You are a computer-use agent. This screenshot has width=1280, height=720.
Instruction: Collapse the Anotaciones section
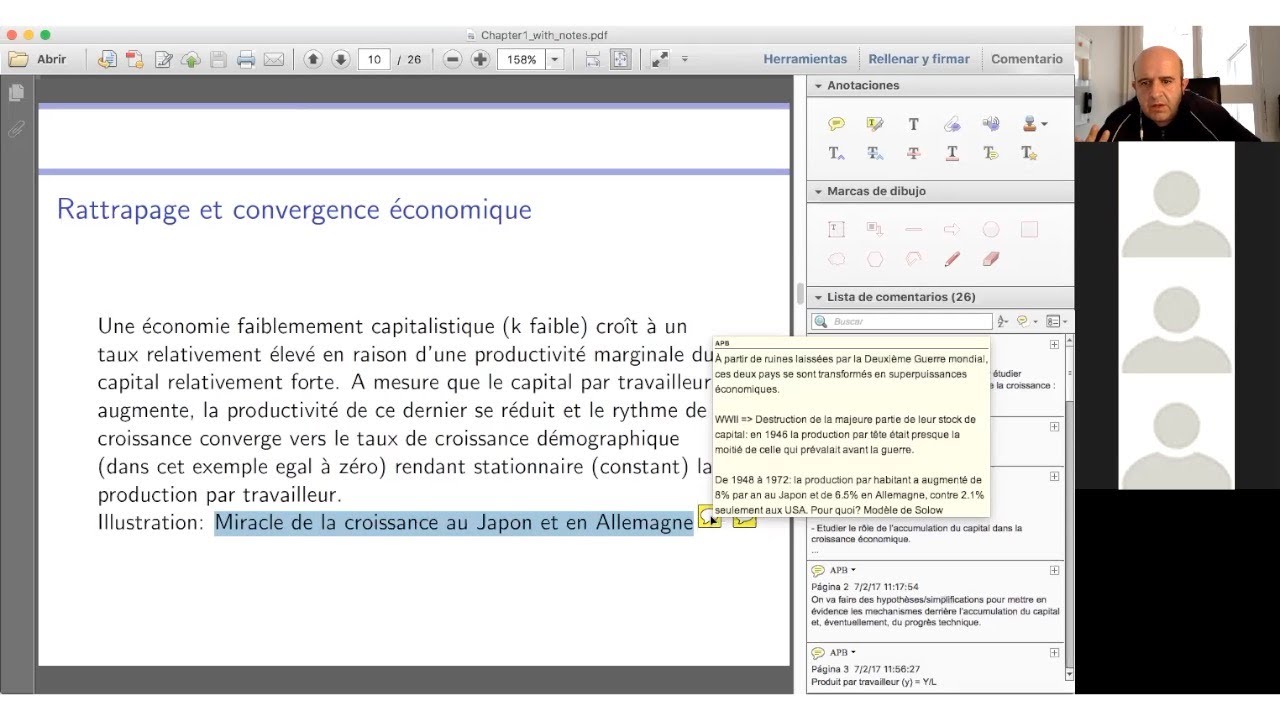818,86
